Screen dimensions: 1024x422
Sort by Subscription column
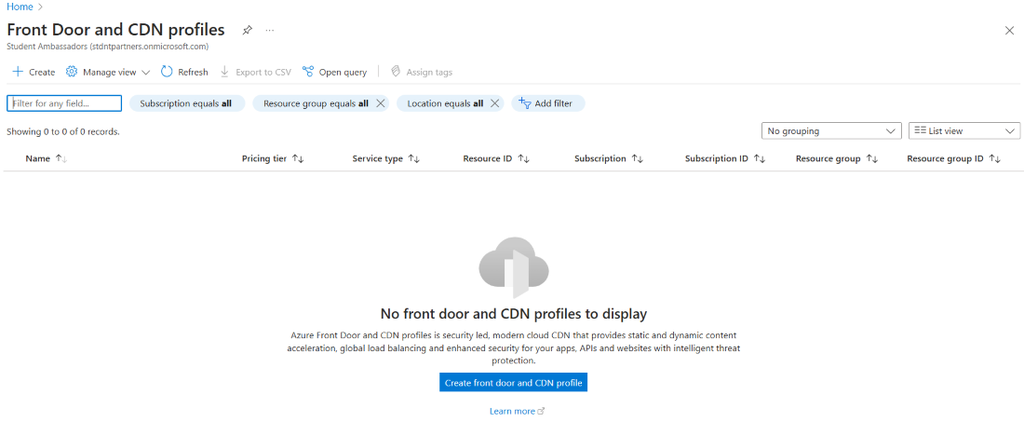point(609,159)
